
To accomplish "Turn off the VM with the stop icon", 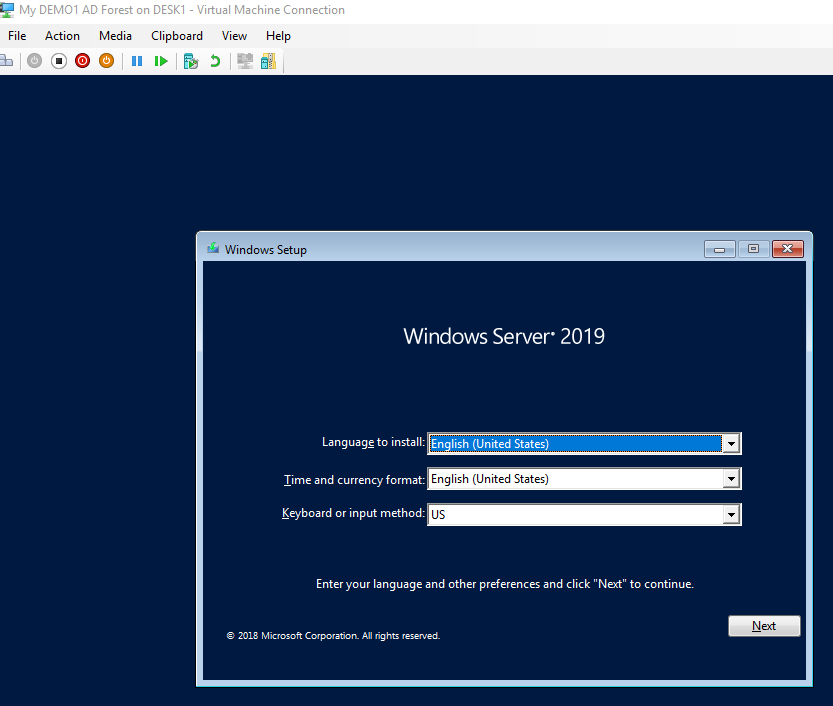I will 59,61.
